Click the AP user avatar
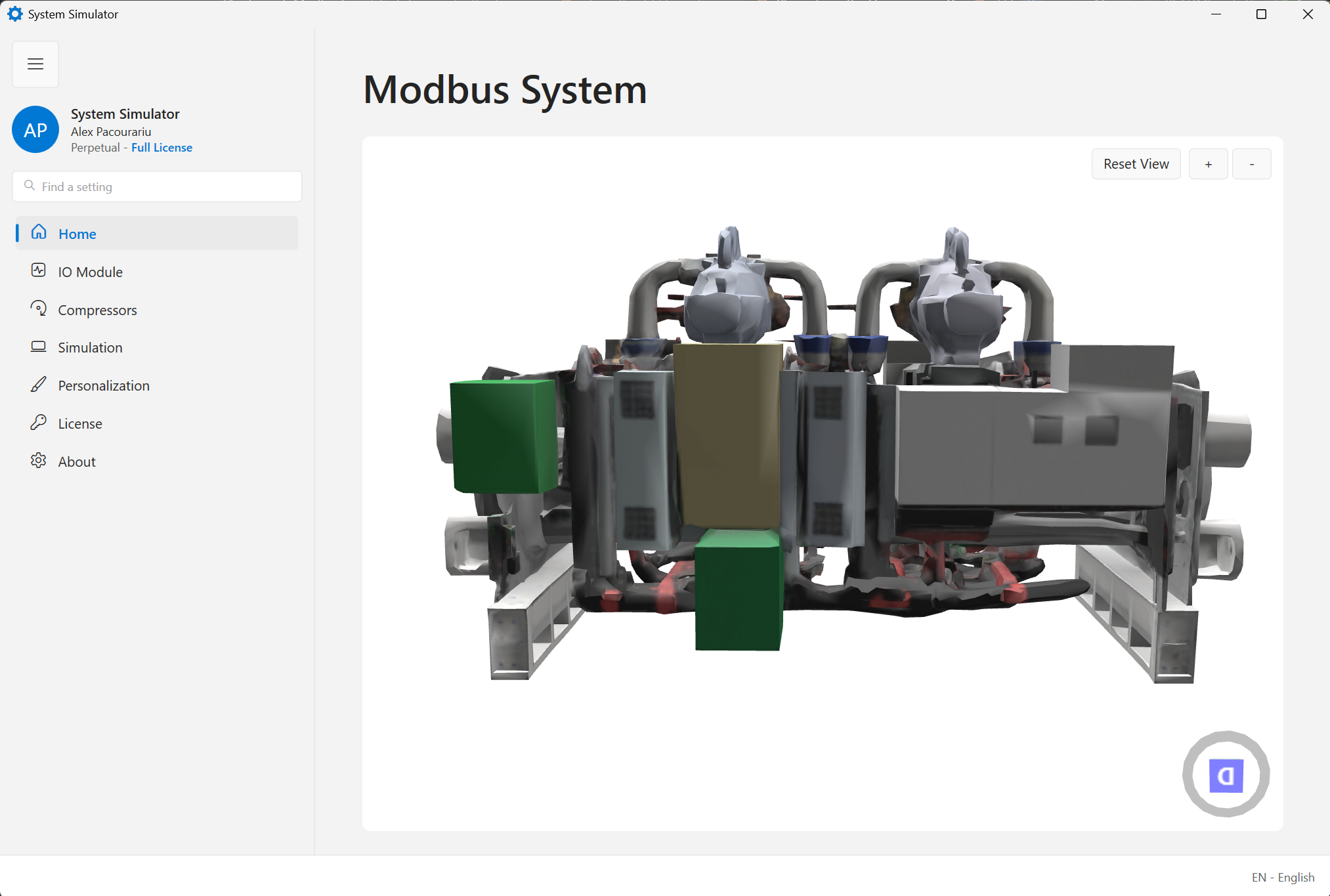1330x896 pixels. click(x=35, y=130)
